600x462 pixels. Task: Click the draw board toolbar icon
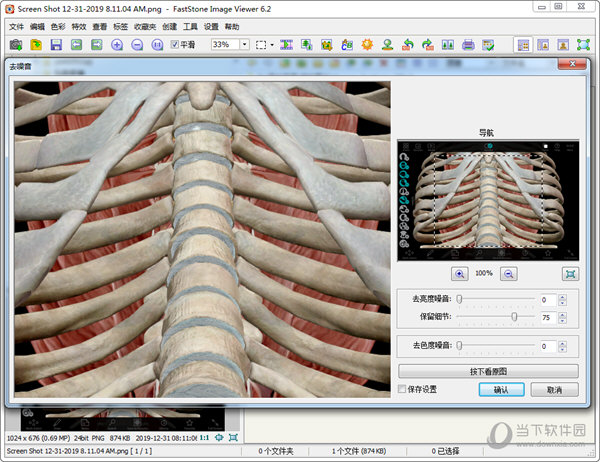point(347,45)
